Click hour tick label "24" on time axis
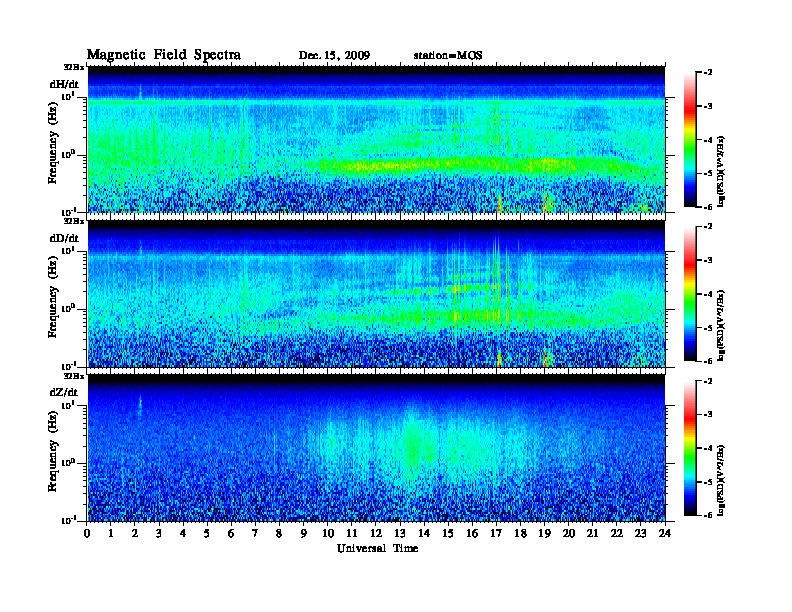This screenshot has width=792, height=612. pyautogui.click(x=665, y=534)
